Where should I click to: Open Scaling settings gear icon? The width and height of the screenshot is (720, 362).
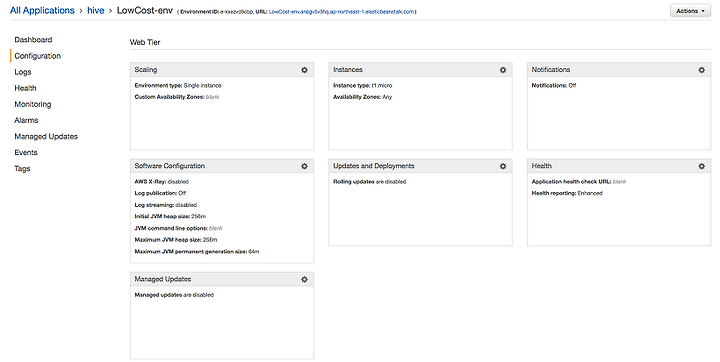304,70
